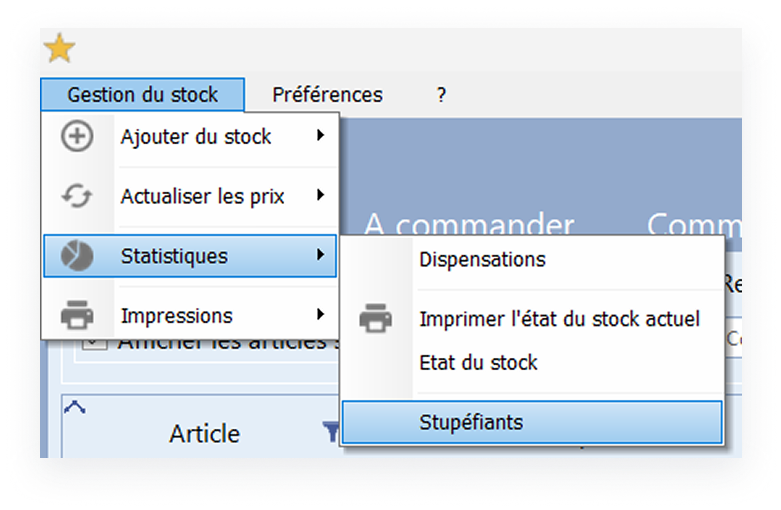Click the filter funnel icon in Article column
781x510 pixels.
[x=331, y=431]
